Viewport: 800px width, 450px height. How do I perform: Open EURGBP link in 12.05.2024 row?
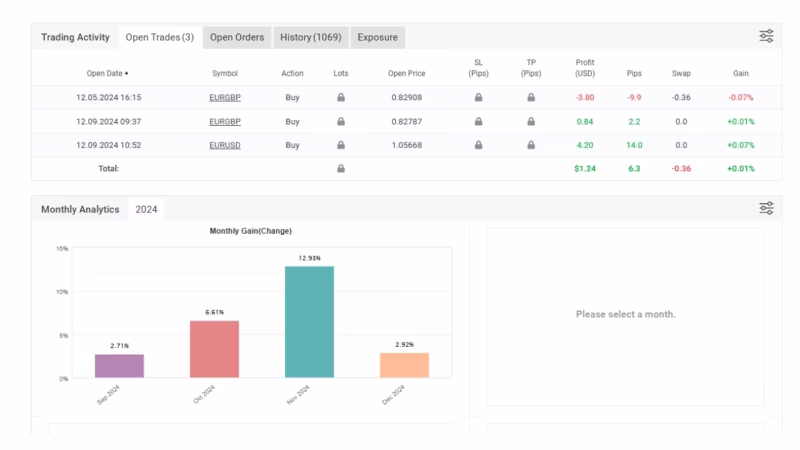pos(224,97)
